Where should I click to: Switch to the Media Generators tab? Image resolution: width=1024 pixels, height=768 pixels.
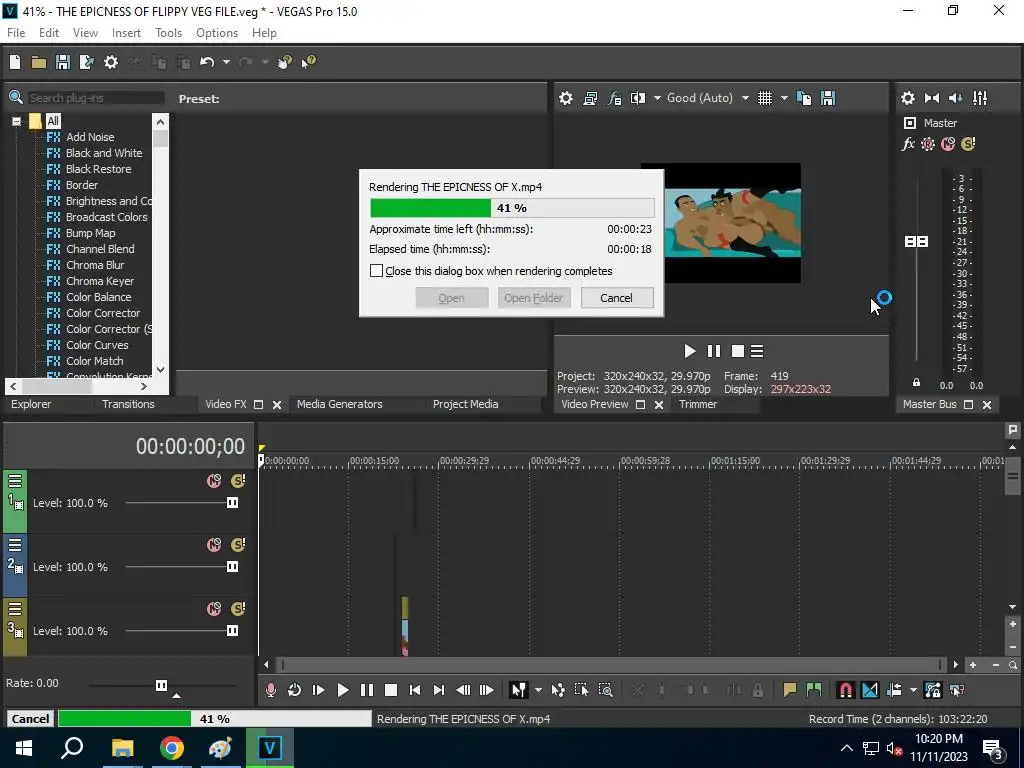pos(340,404)
